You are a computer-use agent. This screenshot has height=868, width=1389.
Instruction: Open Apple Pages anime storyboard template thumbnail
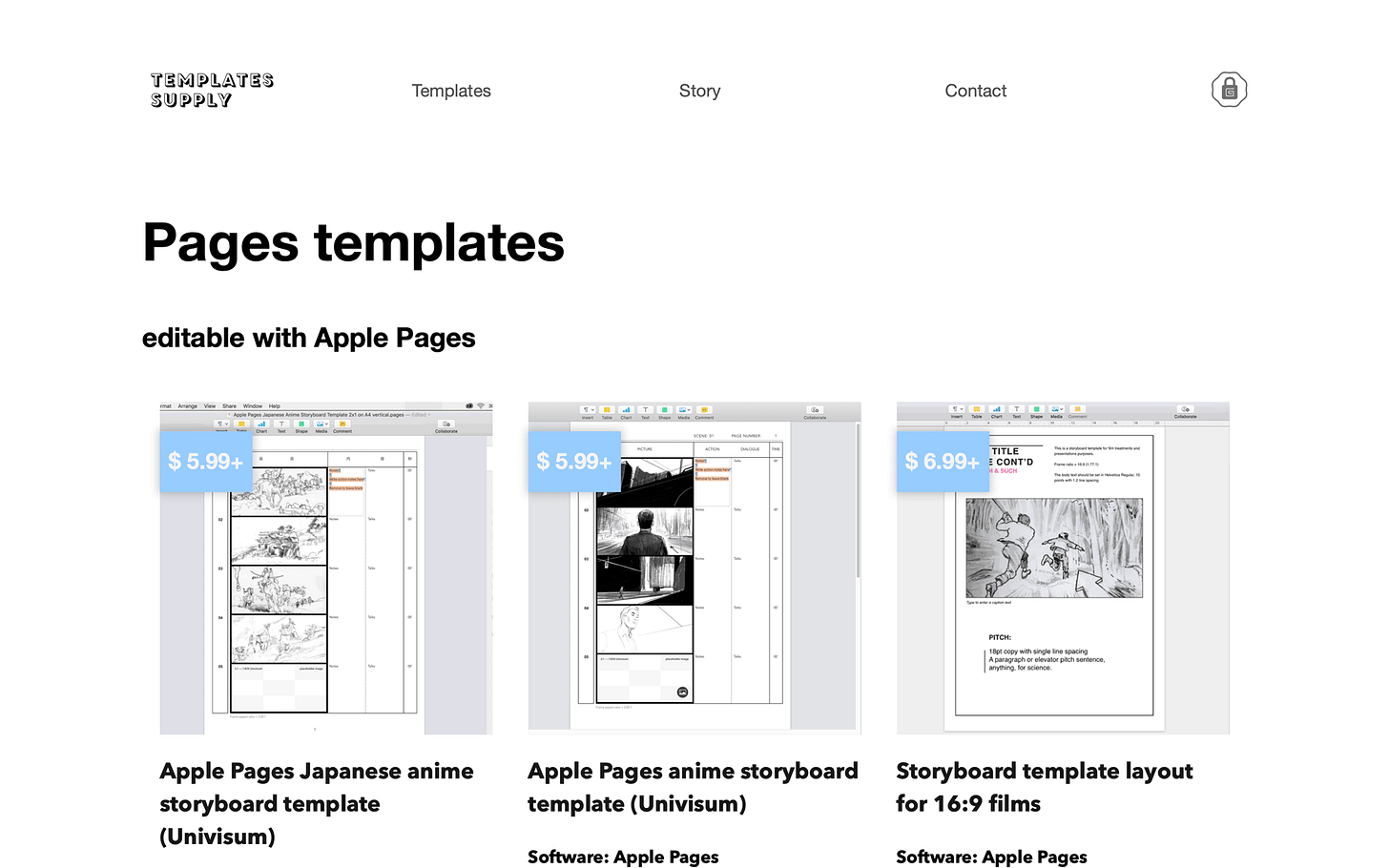tap(694, 568)
